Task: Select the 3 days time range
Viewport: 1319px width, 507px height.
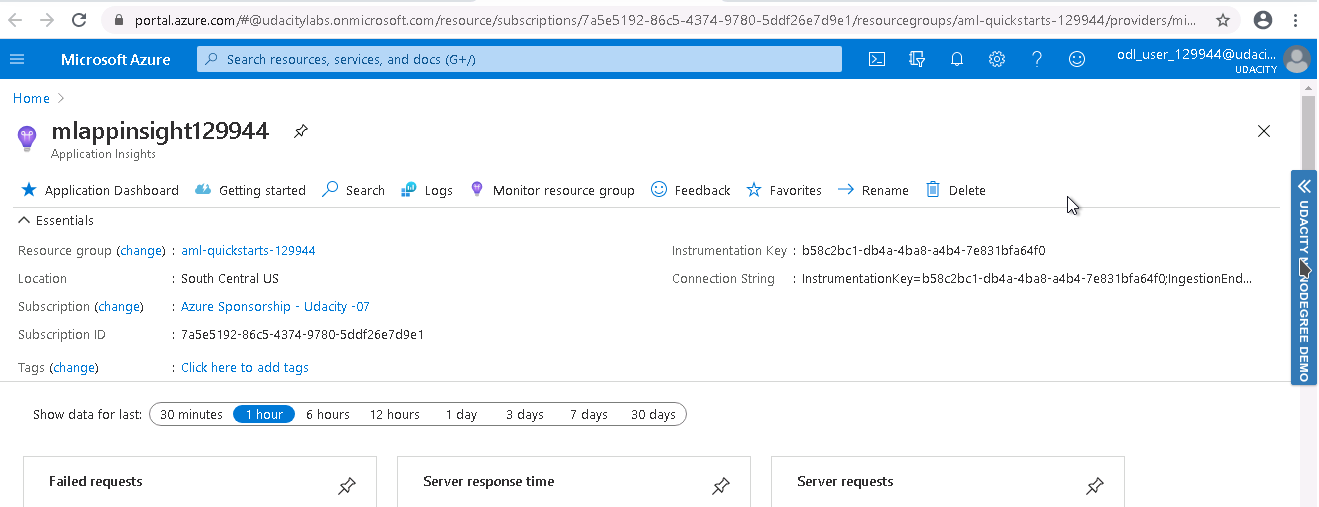Action: [x=525, y=414]
